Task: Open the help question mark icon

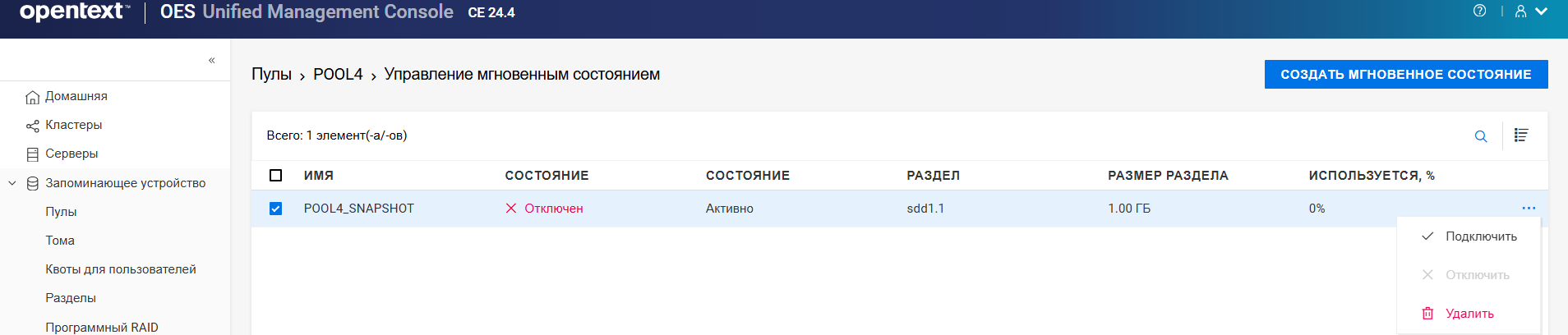Action: [x=1479, y=11]
